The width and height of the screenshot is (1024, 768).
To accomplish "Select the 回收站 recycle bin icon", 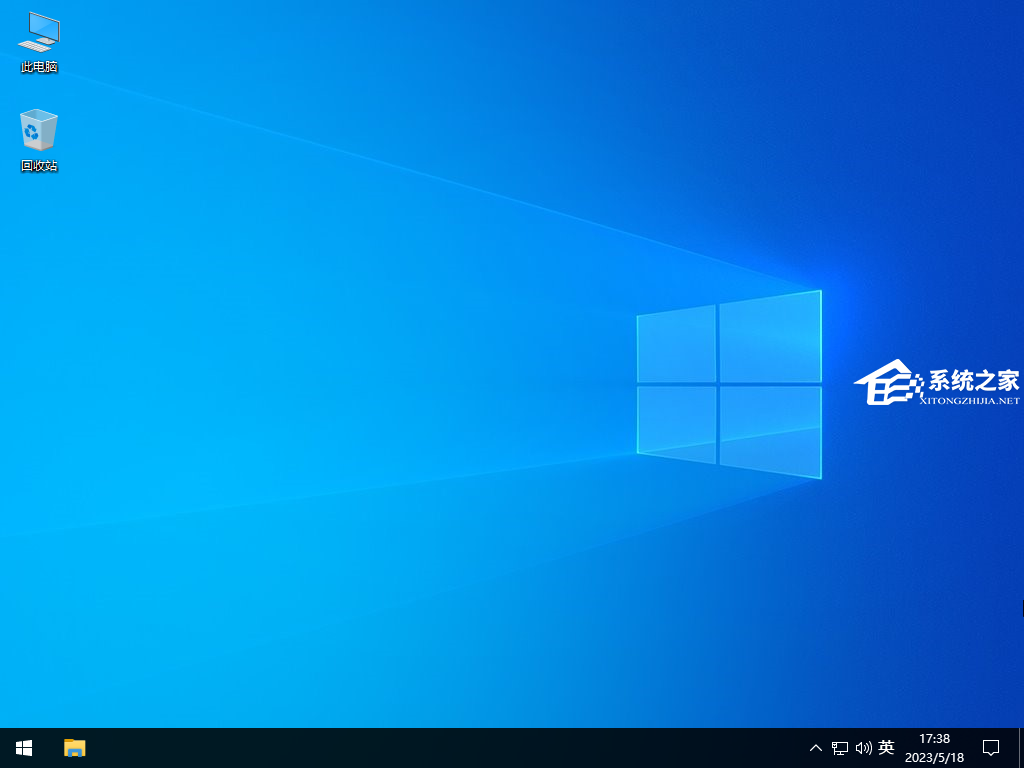I will pos(39,130).
